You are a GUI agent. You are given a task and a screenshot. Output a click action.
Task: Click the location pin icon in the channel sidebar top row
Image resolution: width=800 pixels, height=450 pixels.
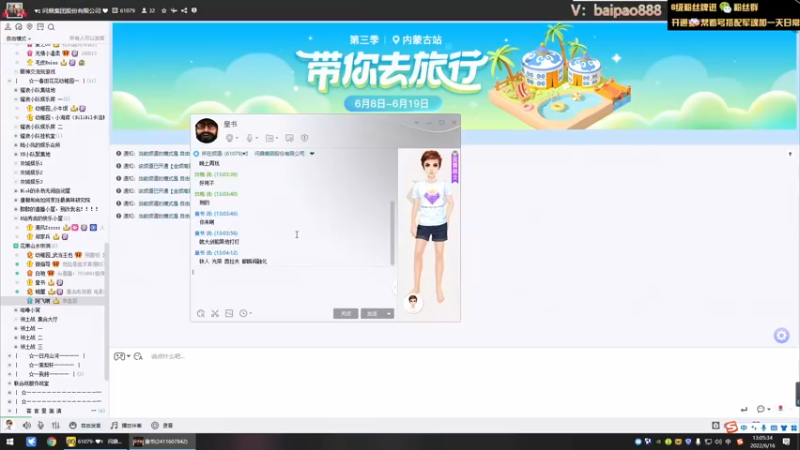tap(30, 27)
